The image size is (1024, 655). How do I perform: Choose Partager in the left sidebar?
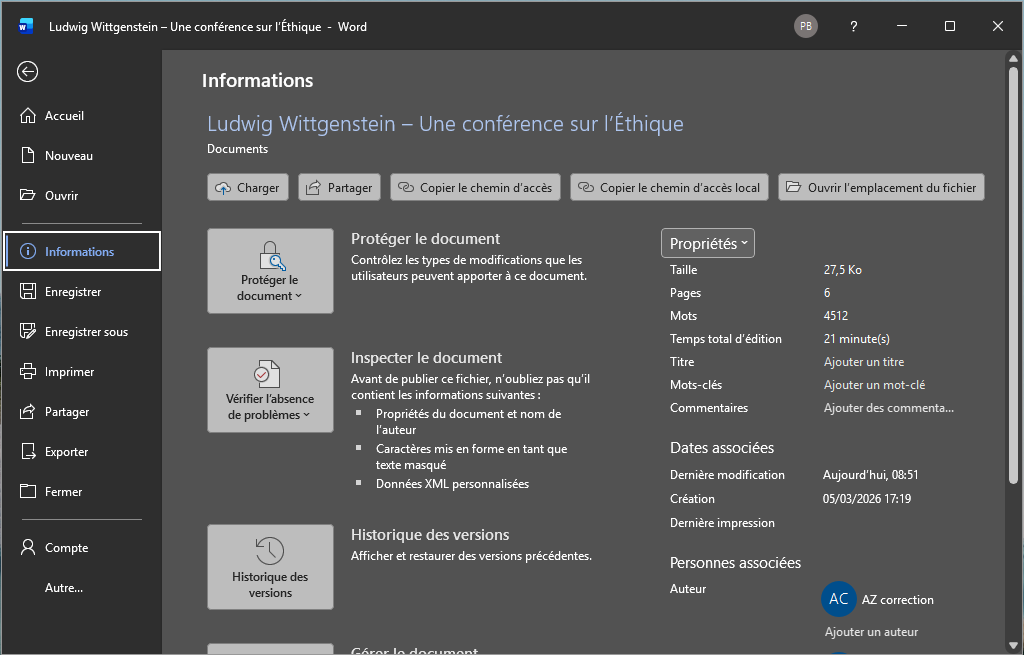point(67,412)
